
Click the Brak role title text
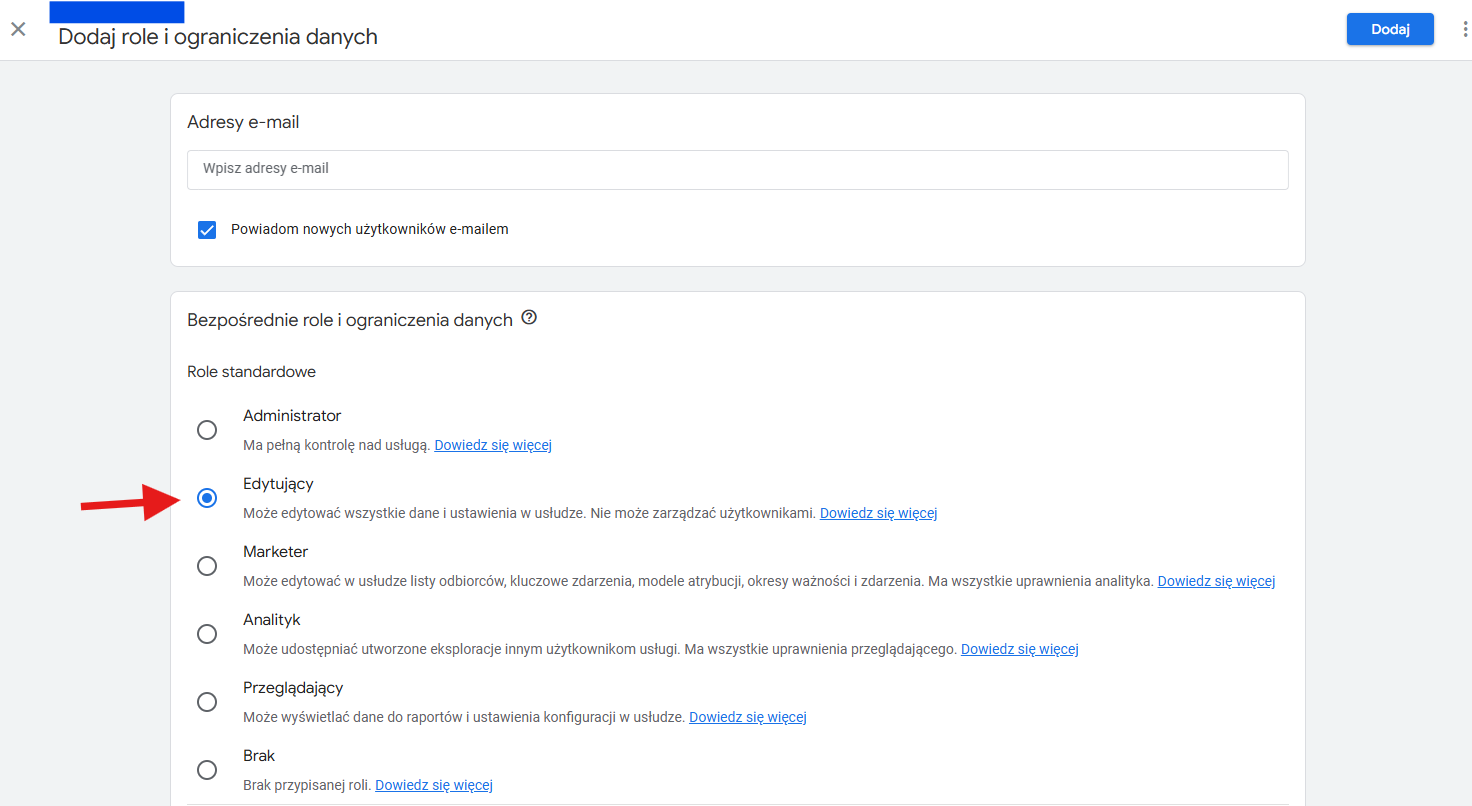point(259,756)
